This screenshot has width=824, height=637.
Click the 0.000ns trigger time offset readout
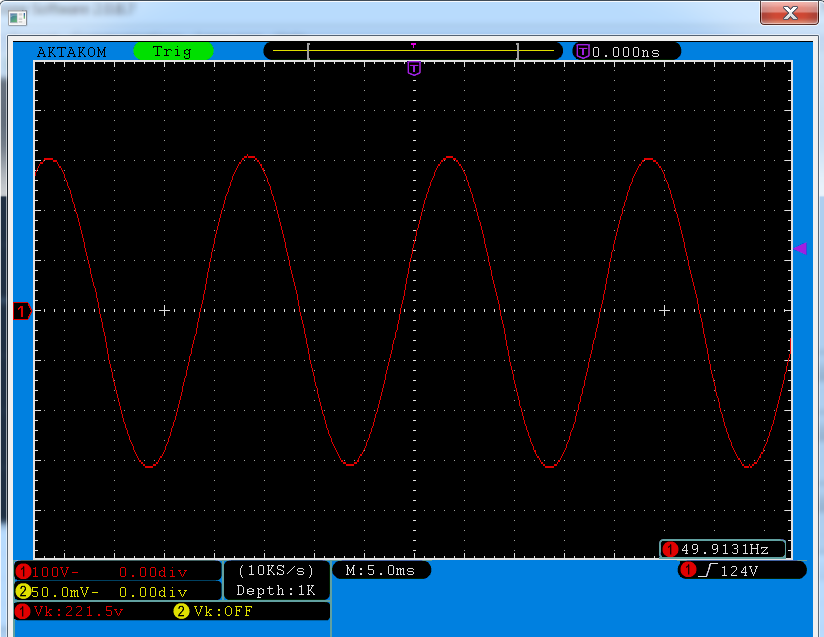[626, 52]
